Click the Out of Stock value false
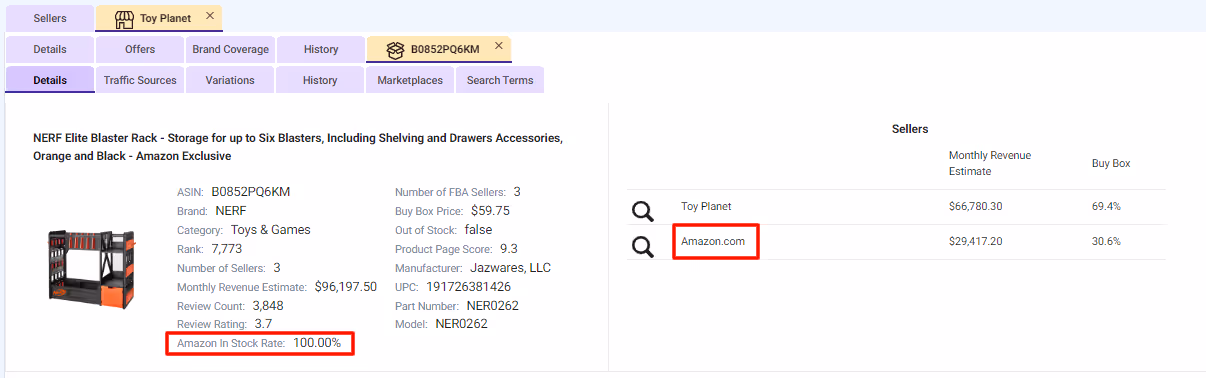 [478, 230]
